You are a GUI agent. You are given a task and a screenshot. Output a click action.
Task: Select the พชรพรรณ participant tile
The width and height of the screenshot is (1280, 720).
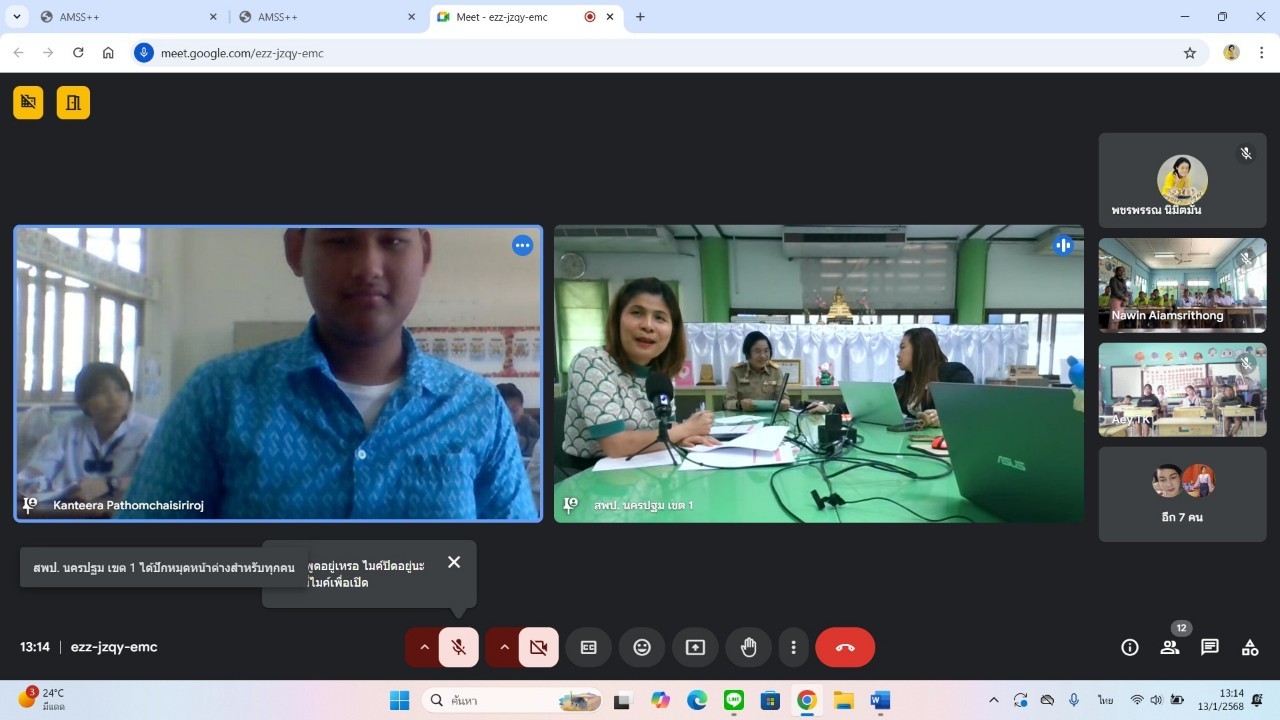click(x=1182, y=180)
